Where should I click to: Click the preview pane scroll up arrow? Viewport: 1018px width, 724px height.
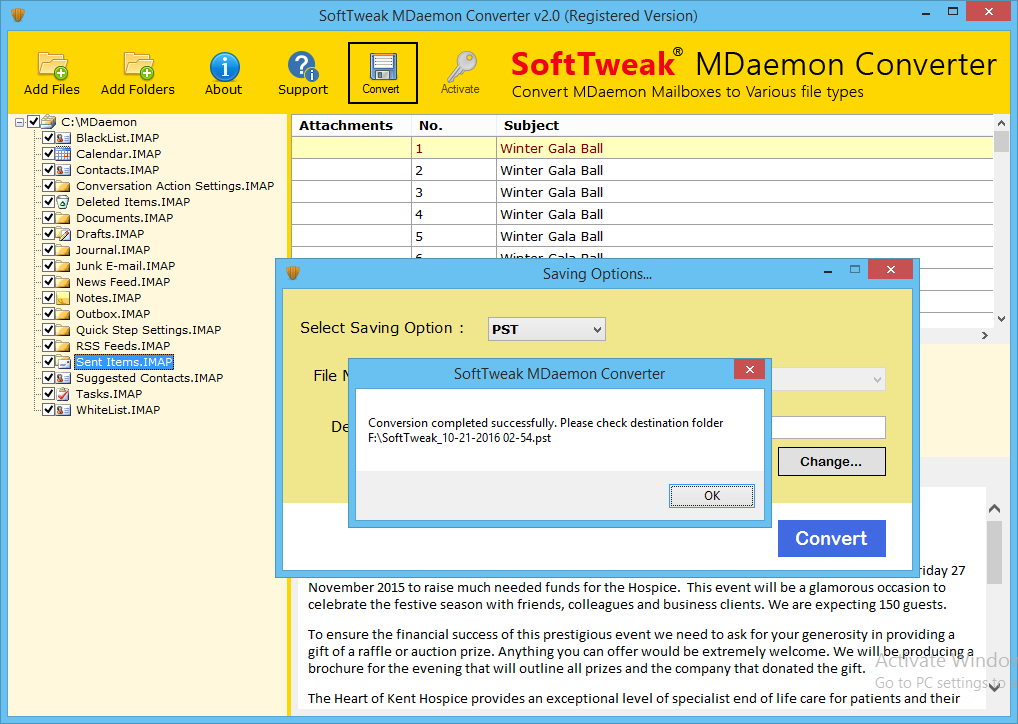994,509
